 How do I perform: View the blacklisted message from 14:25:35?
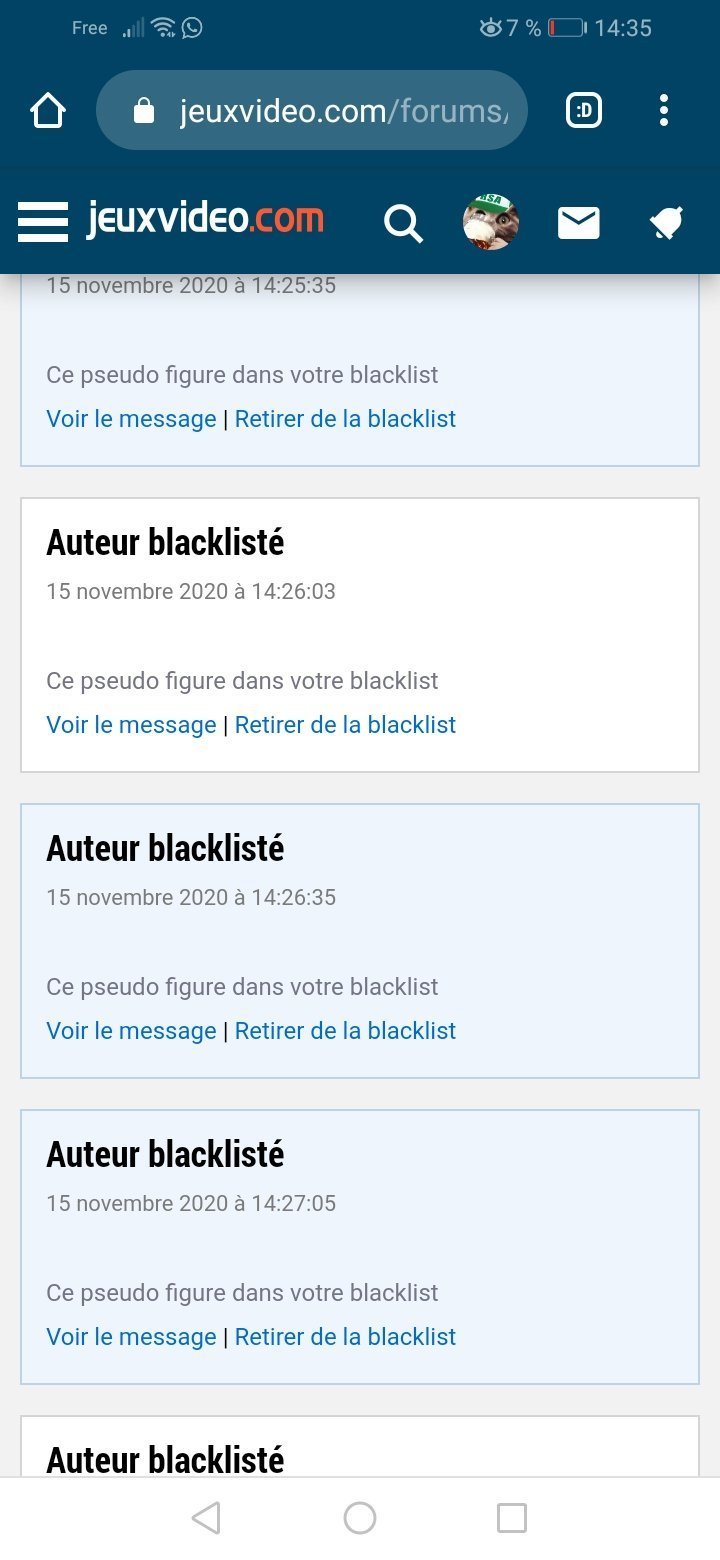[x=131, y=419]
